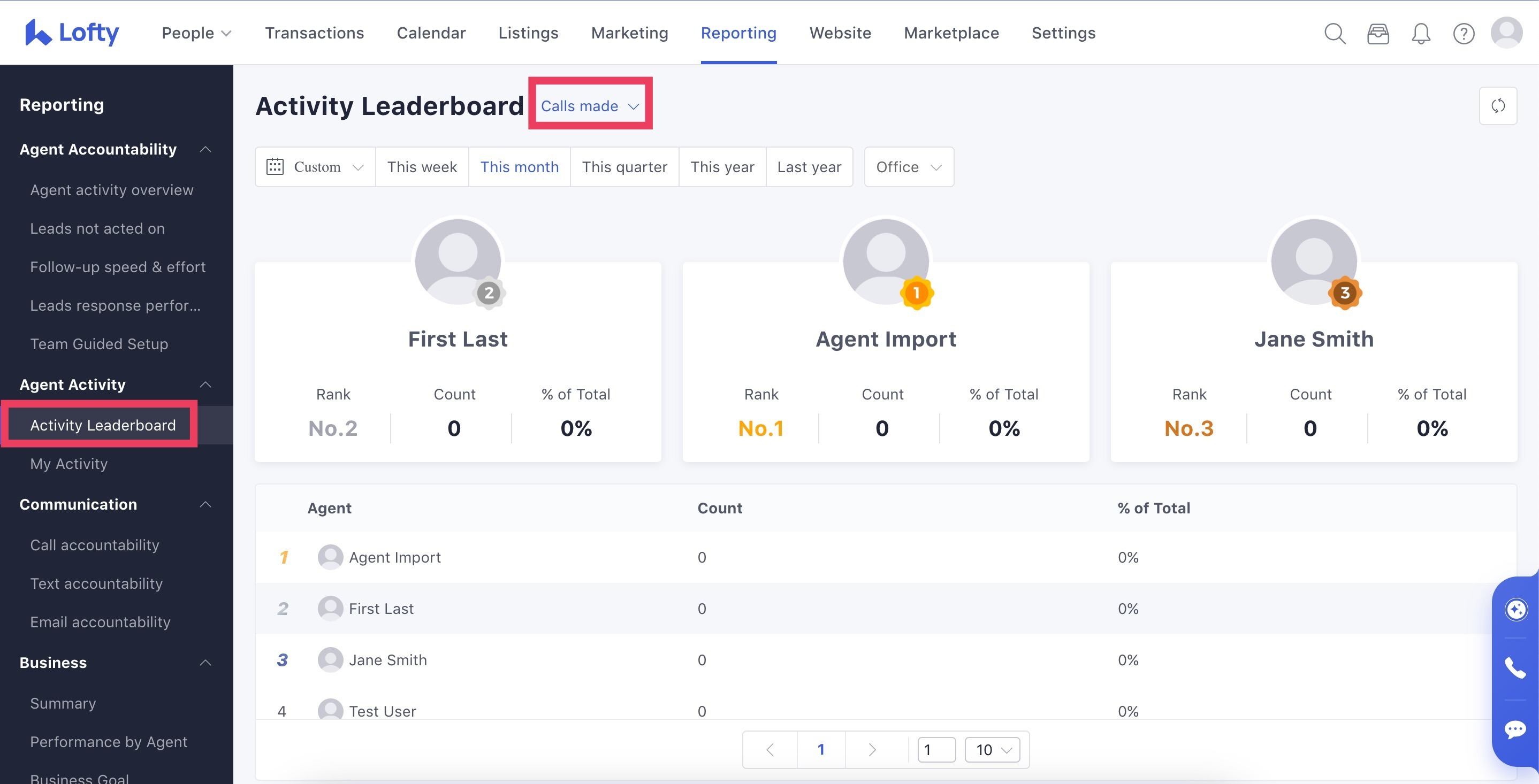Click the help question mark icon

[1463, 34]
